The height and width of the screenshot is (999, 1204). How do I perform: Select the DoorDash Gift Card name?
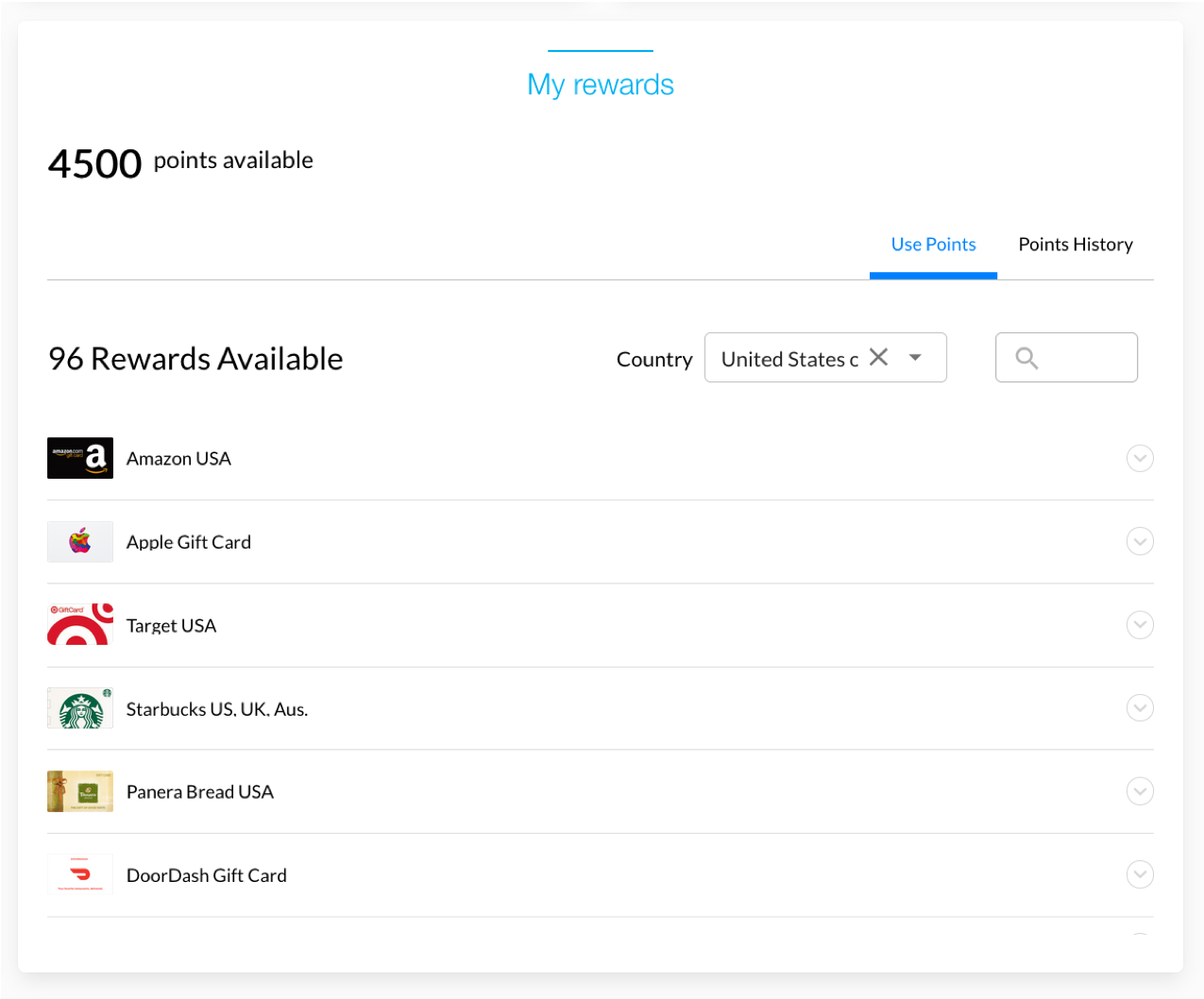207,875
